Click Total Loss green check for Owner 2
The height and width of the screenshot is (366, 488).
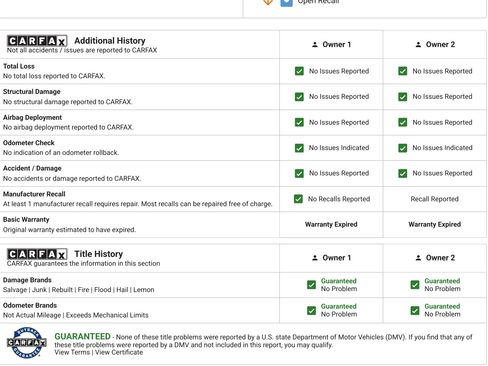coord(403,71)
